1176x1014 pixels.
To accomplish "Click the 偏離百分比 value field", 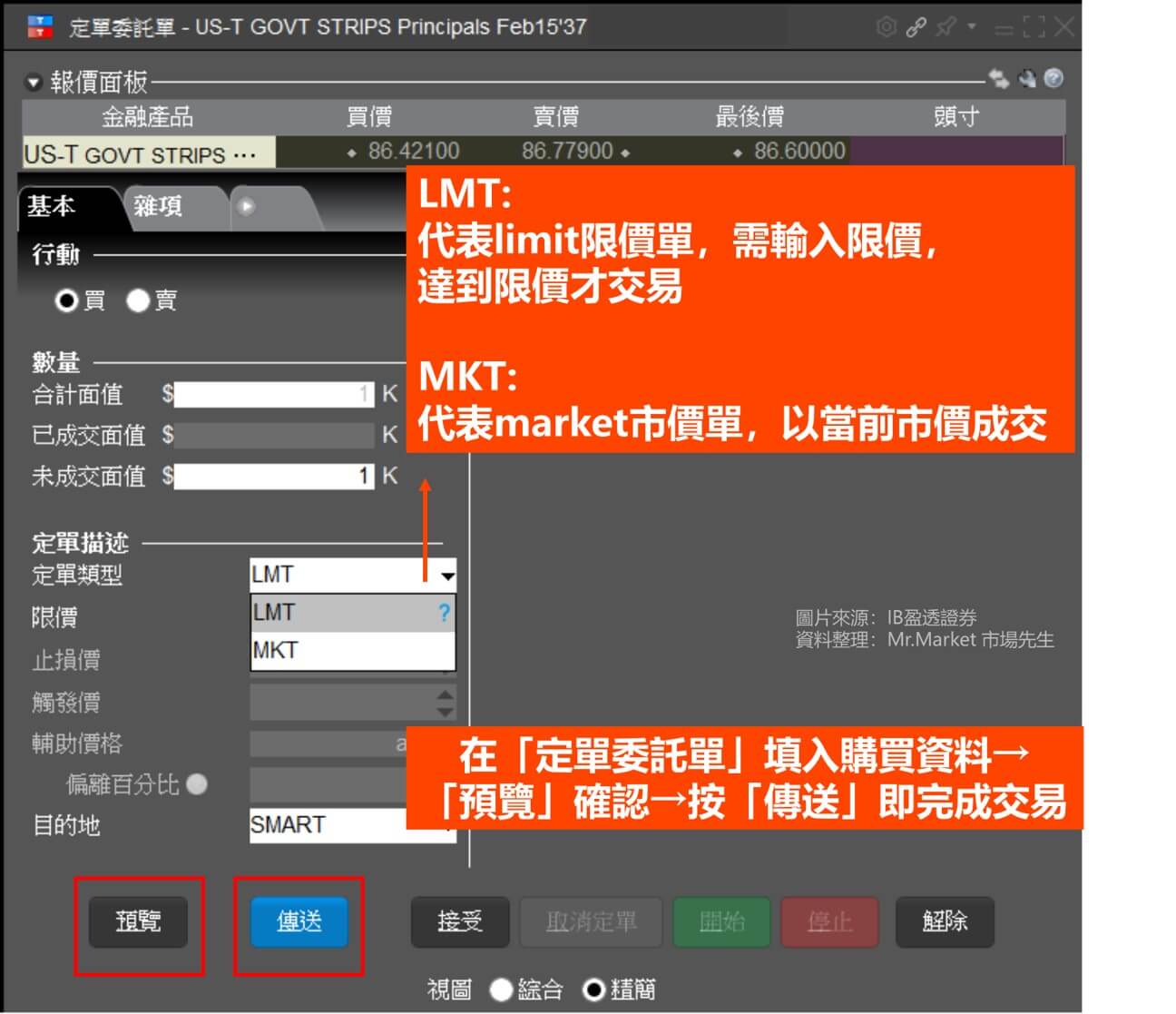I will [x=328, y=784].
